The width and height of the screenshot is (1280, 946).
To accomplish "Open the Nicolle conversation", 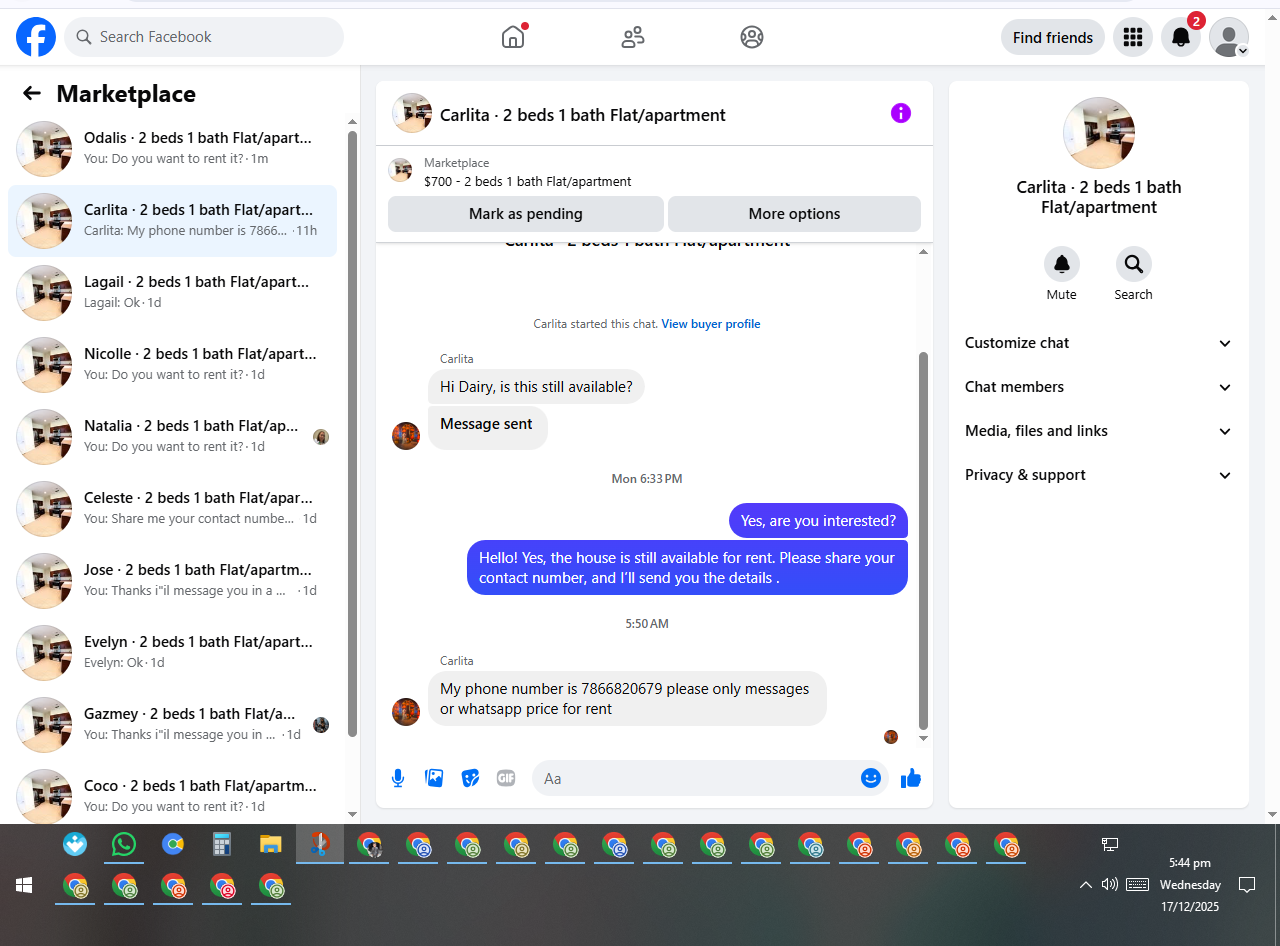I will tap(172, 365).
